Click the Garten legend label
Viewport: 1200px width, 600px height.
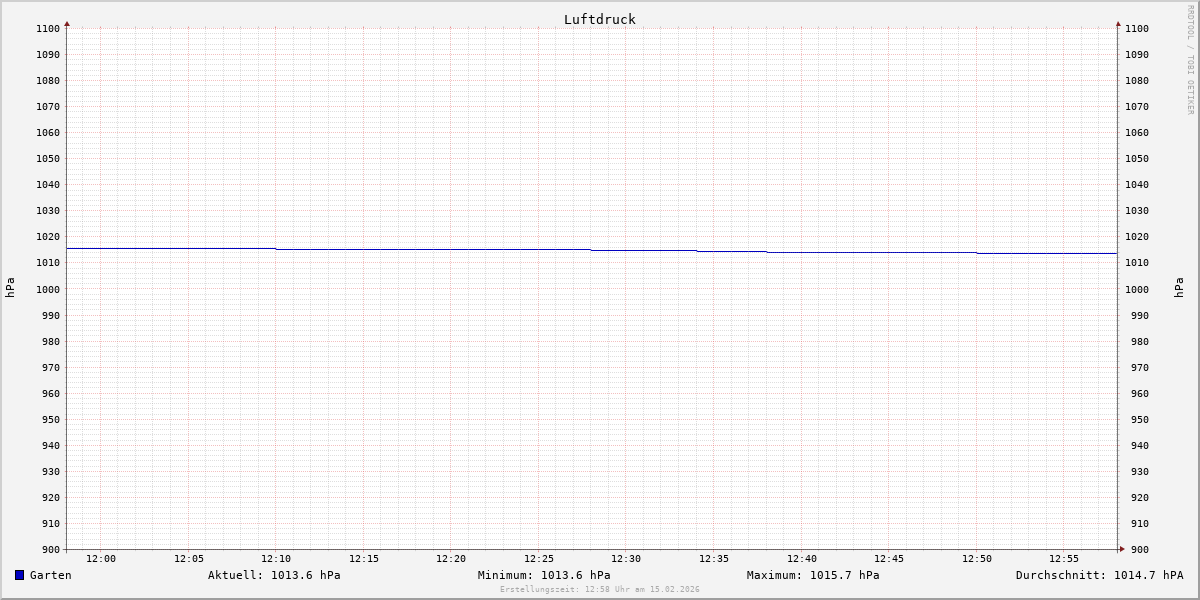pyautogui.click(x=50, y=575)
